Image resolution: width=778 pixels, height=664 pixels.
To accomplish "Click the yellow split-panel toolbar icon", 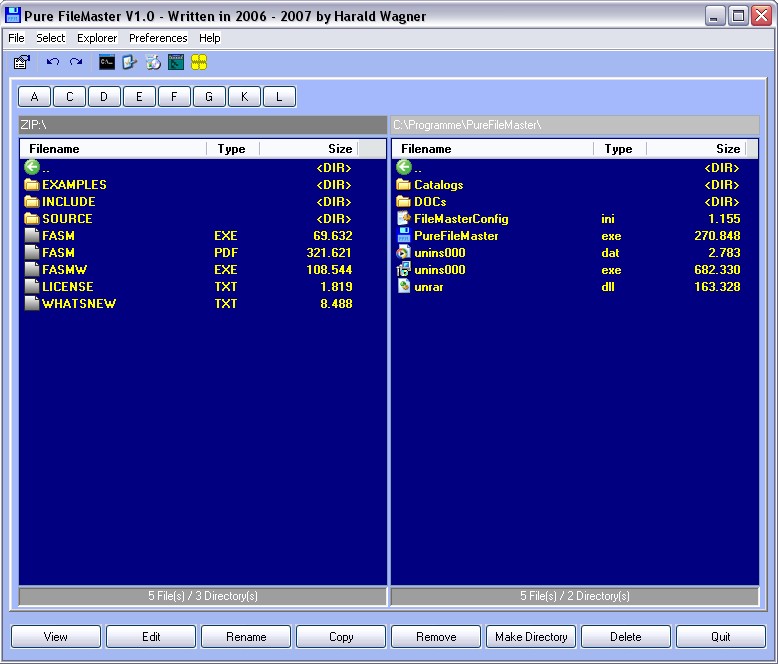I will tap(199, 62).
